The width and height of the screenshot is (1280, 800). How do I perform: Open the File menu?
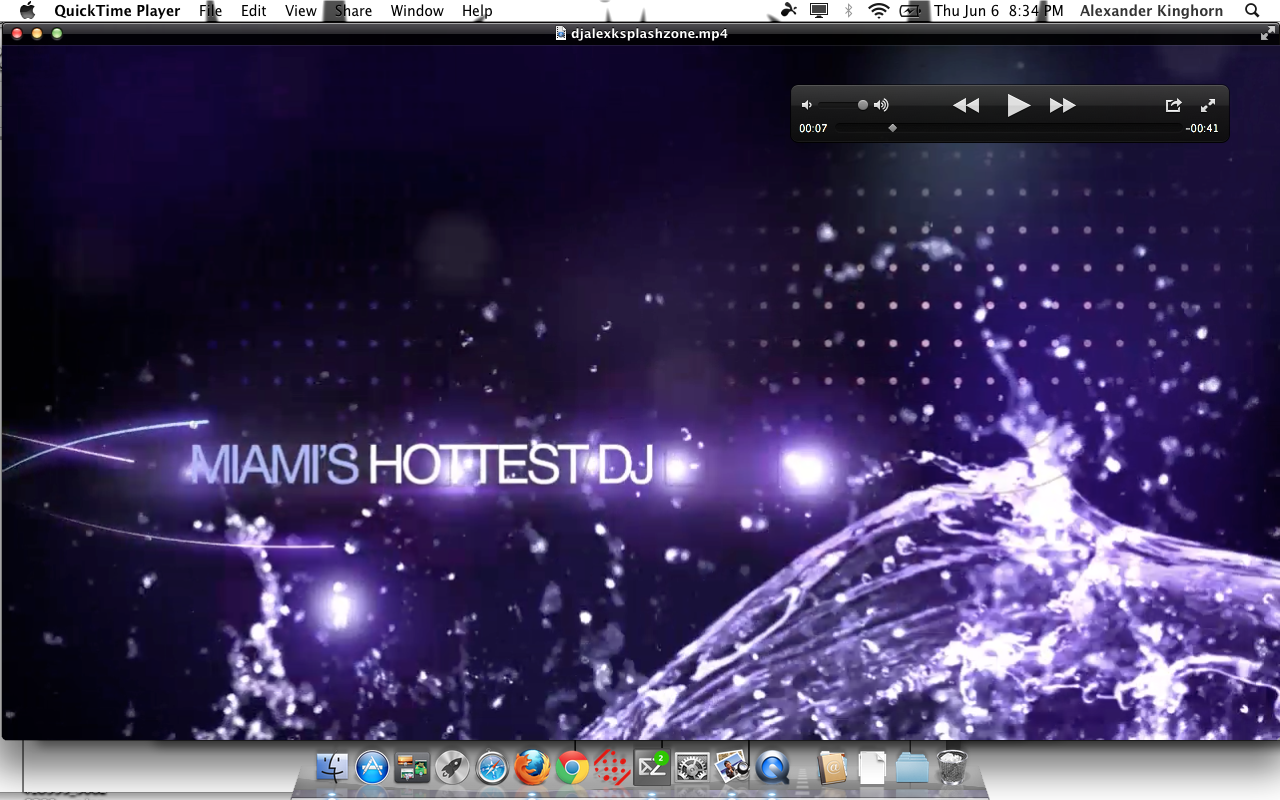pyautogui.click(x=210, y=11)
